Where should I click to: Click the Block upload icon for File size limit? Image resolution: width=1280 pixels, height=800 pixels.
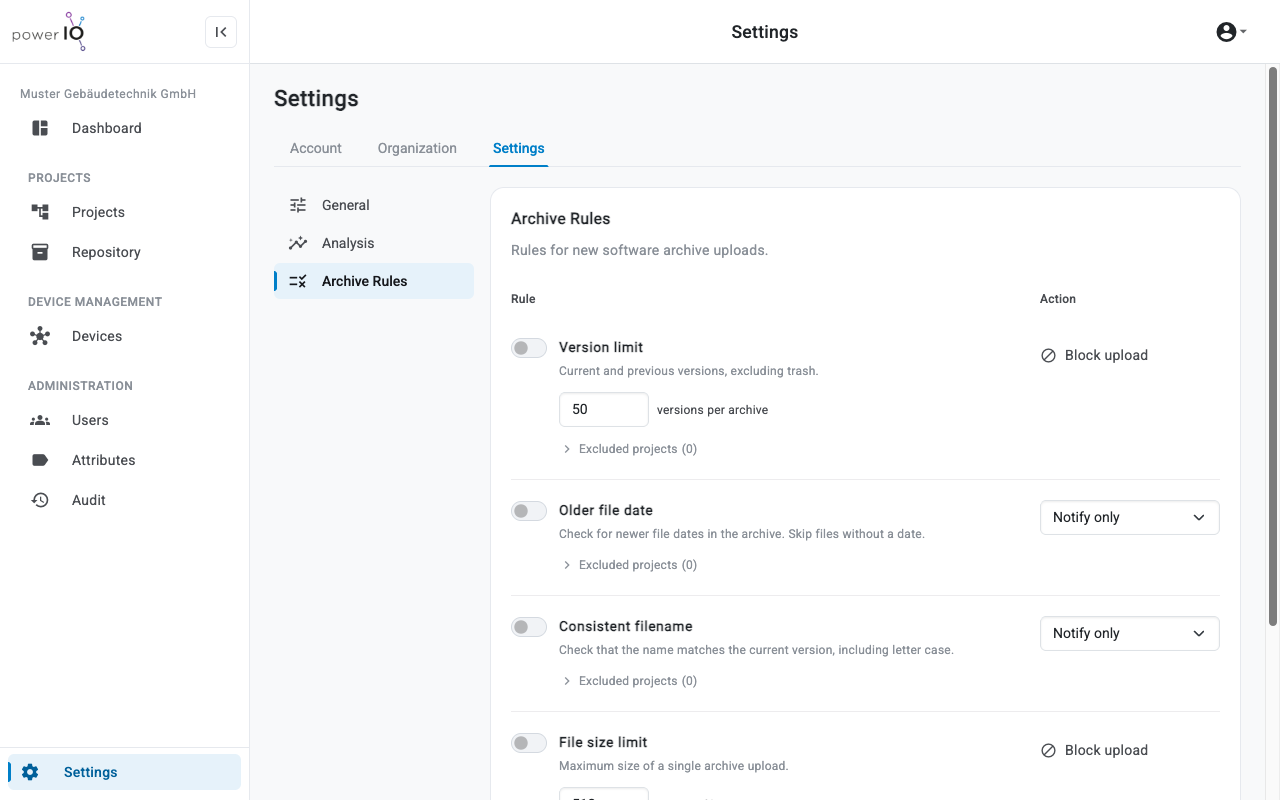[1048, 750]
